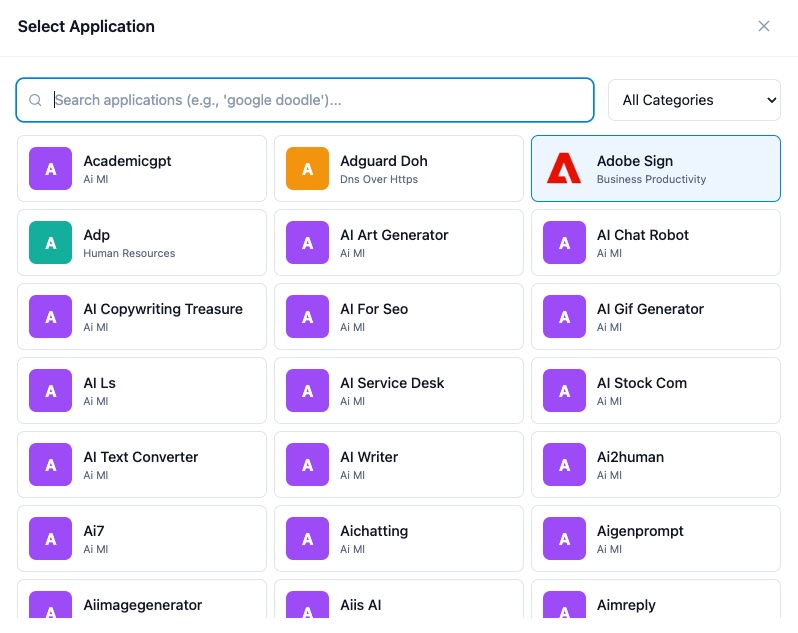The width and height of the screenshot is (798, 633).
Task: Pick the Adobe Sign application name
Action: [x=635, y=161]
